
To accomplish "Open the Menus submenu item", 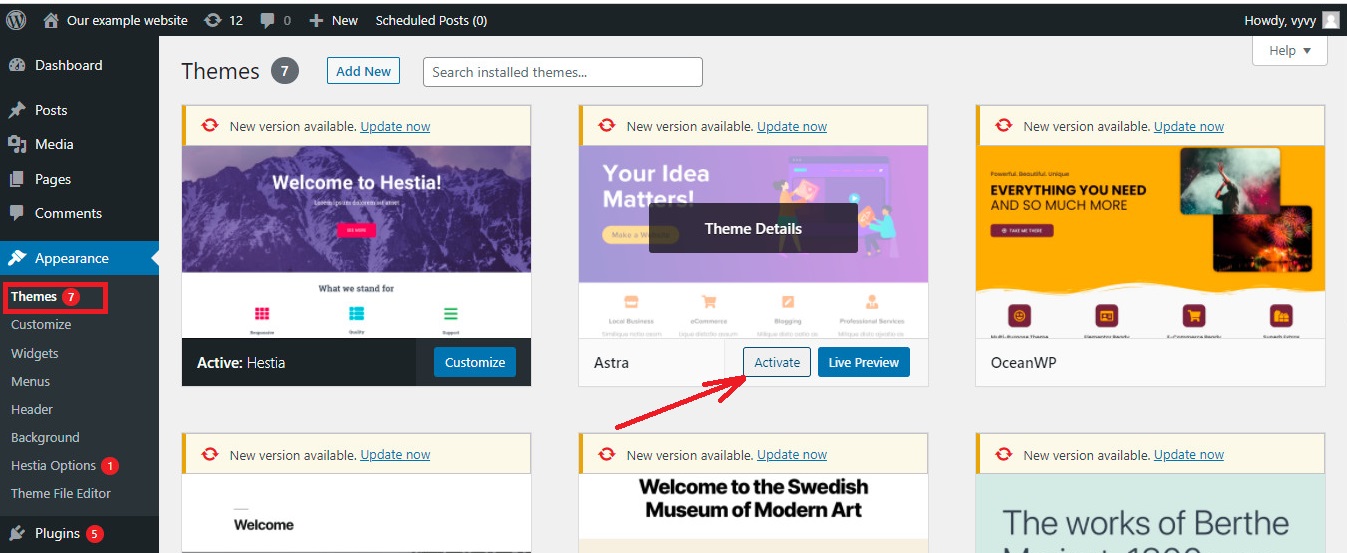I will 30,381.
